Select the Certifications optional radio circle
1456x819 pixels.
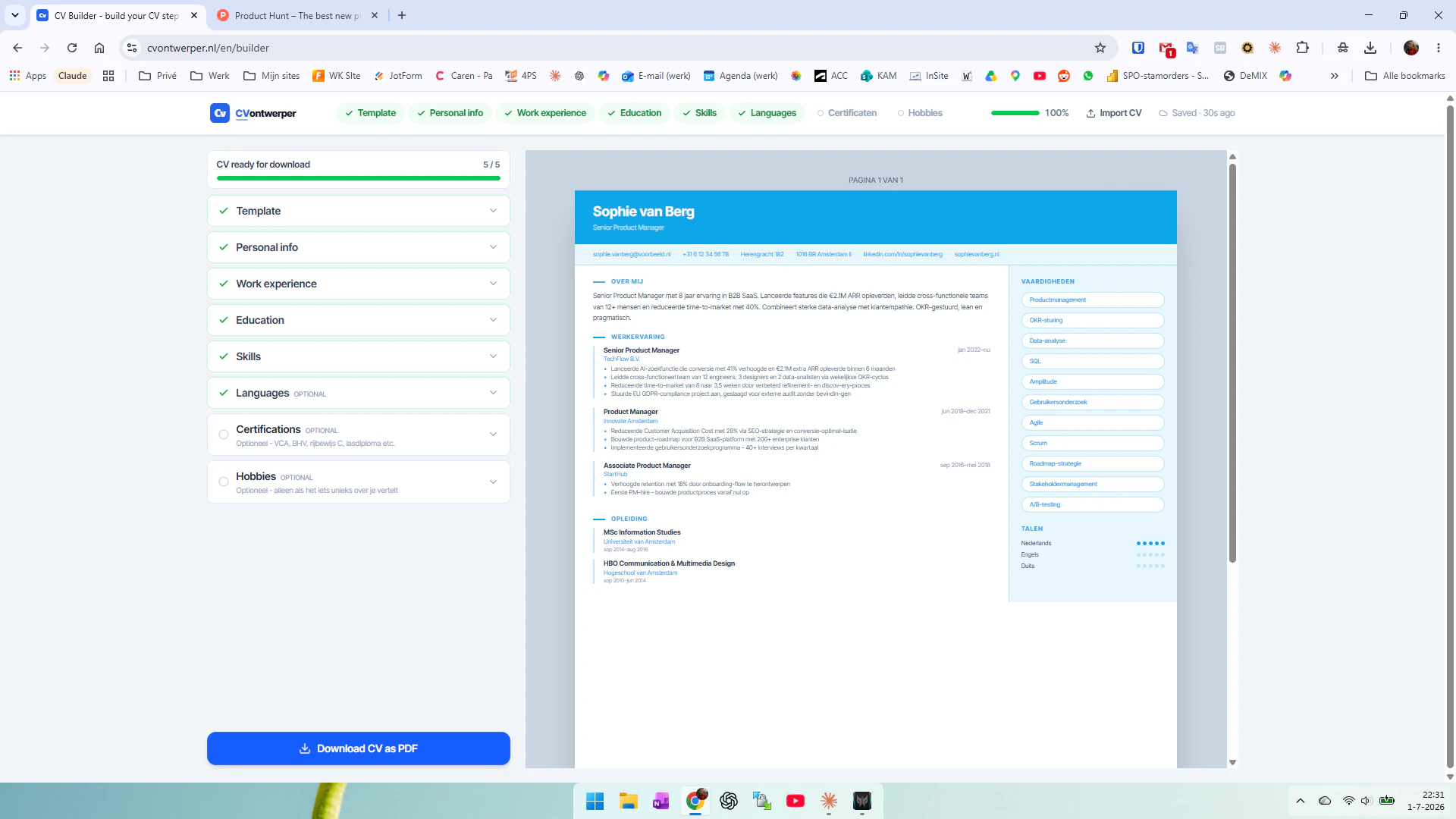tap(224, 435)
